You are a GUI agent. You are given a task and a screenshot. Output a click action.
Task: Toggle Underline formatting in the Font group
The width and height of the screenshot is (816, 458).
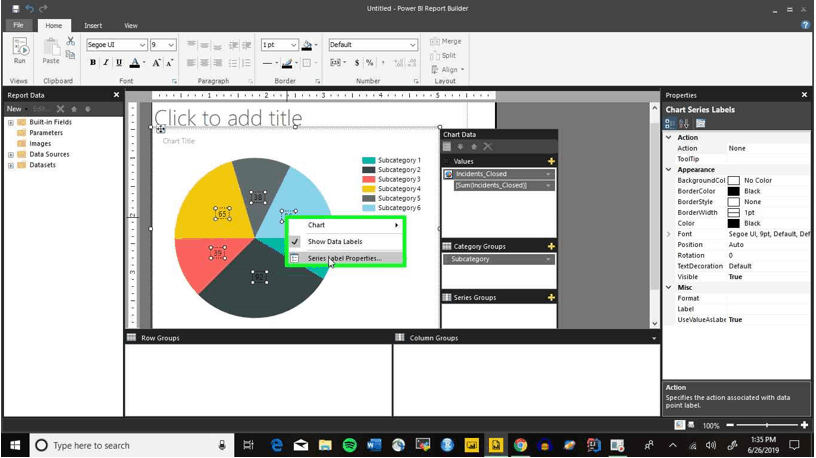coord(119,63)
